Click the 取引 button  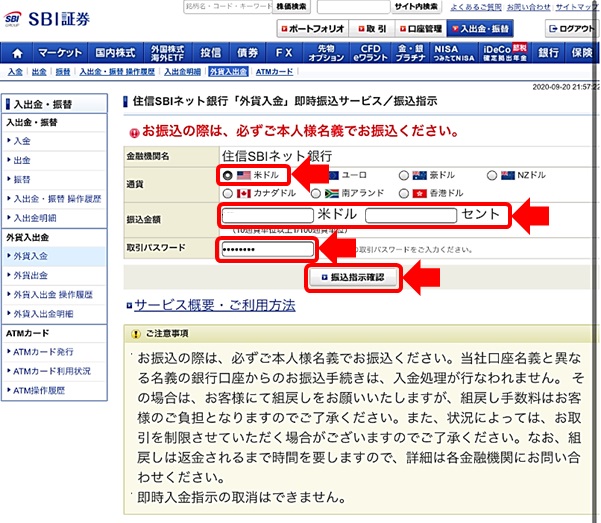point(372,29)
